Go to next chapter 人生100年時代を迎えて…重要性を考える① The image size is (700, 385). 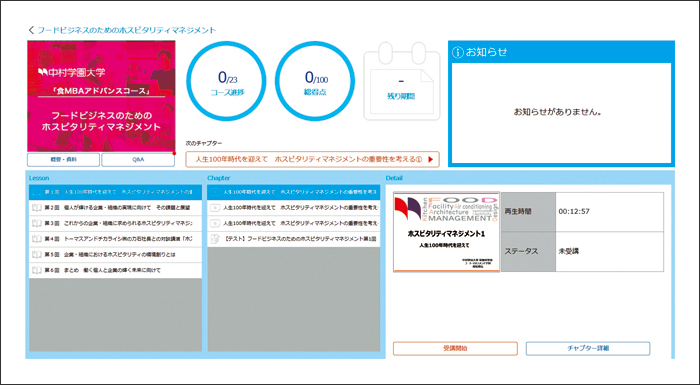(312, 159)
